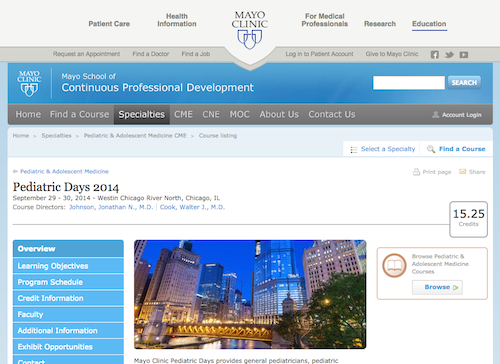Image resolution: width=500 pixels, height=364 pixels.
Task: Click Find a Course text beside the magnifier
Action: (x=462, y=149)
